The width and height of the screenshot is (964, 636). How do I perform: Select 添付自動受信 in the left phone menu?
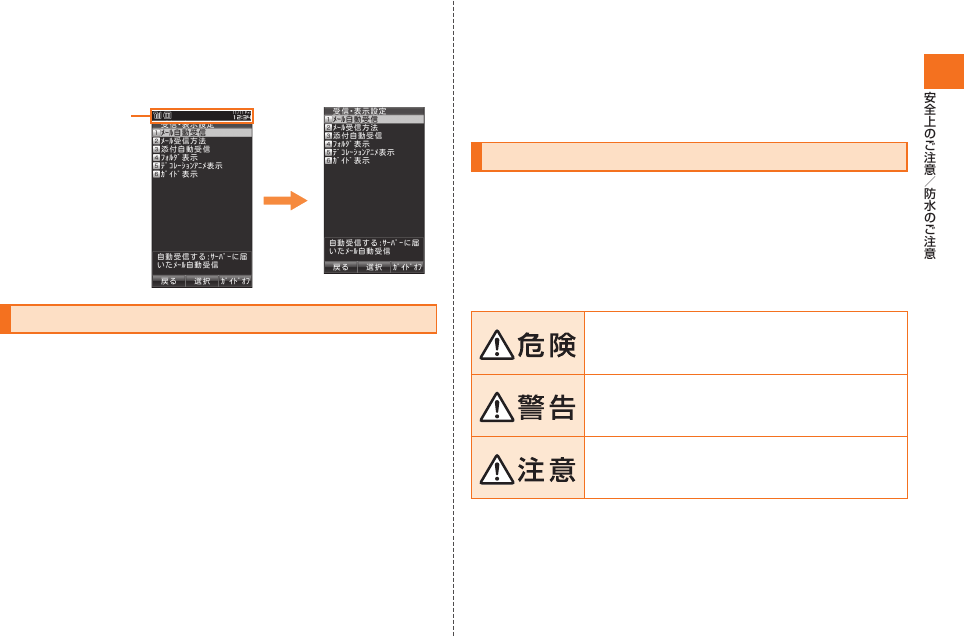pyautogui.click(x=185, y=149)
